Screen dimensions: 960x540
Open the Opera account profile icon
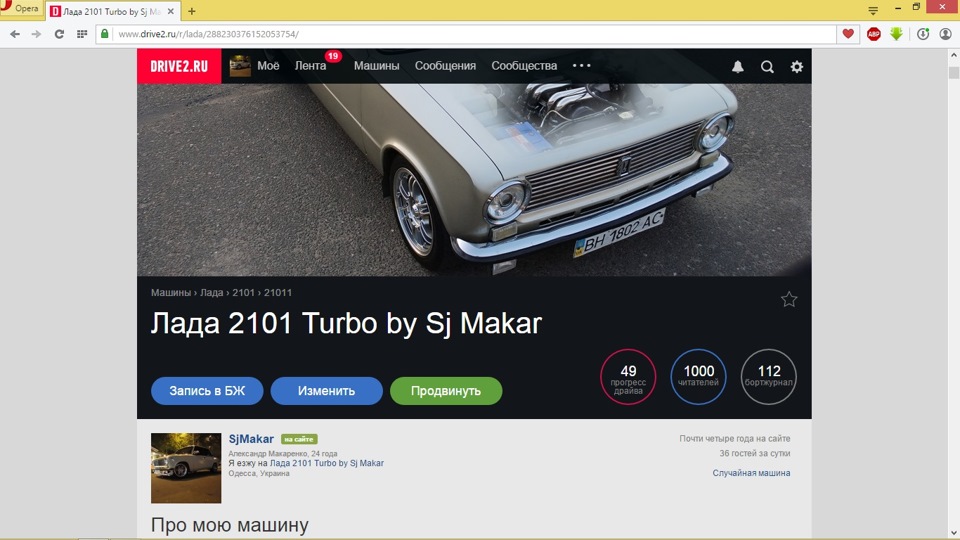pos(945,34)
